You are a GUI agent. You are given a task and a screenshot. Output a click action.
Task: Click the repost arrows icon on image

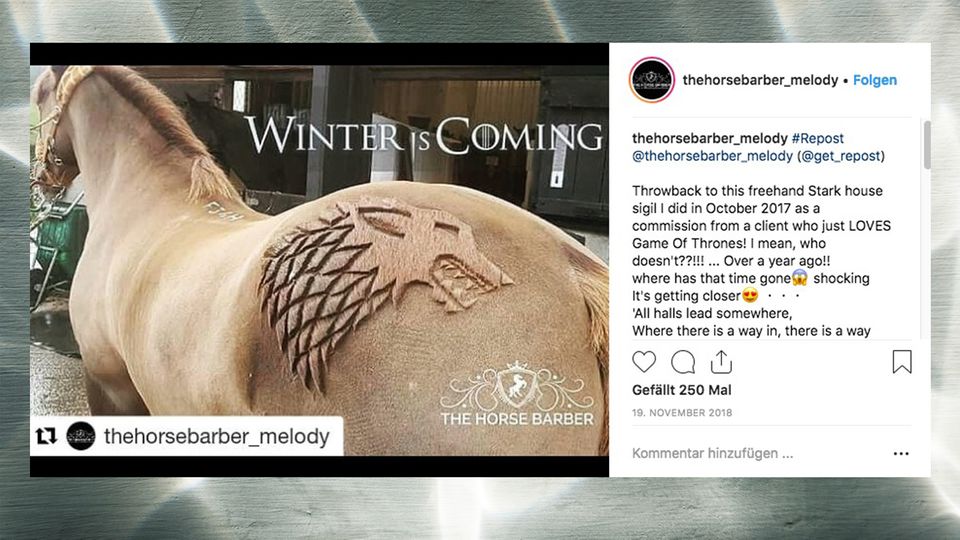click(47, 436)
